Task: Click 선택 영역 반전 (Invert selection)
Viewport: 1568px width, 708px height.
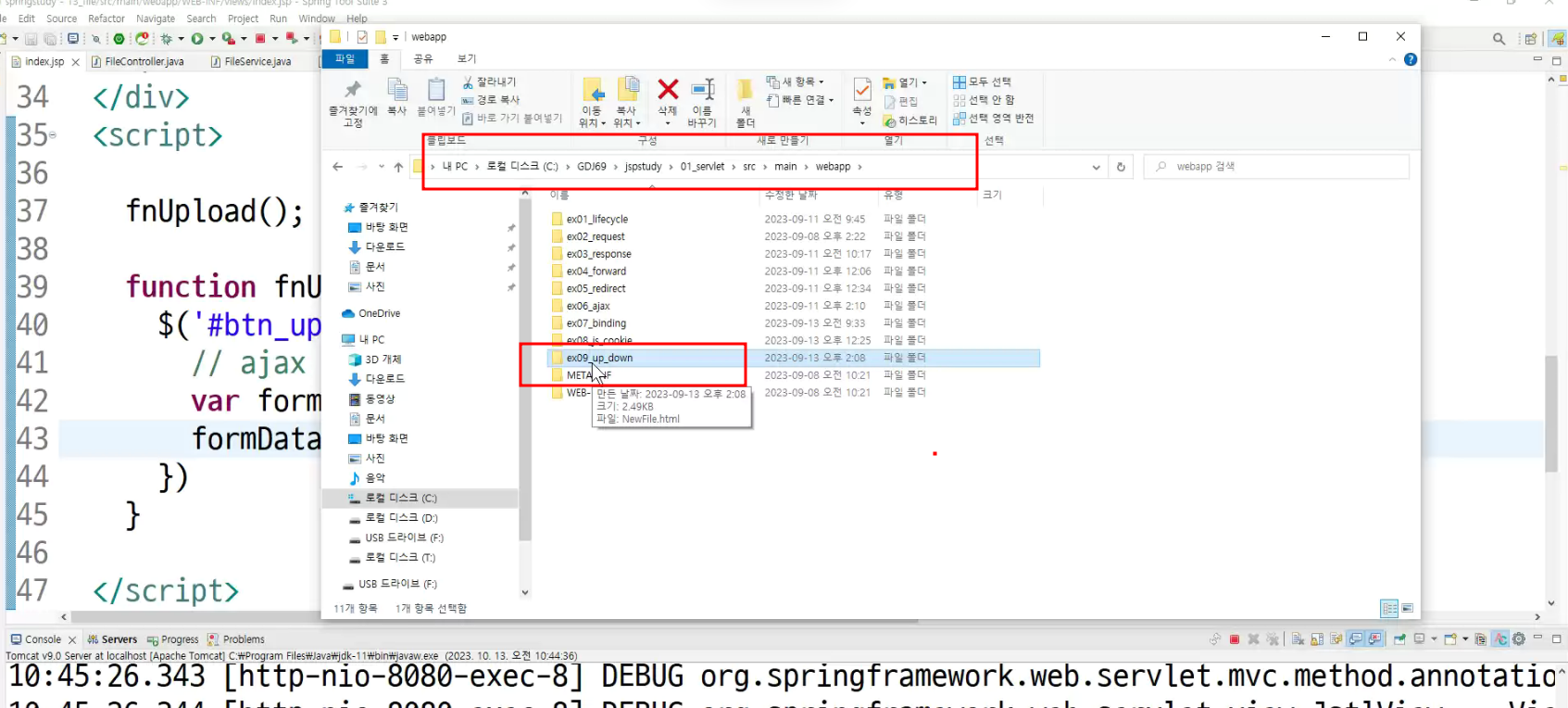Action: coord(993,119)
